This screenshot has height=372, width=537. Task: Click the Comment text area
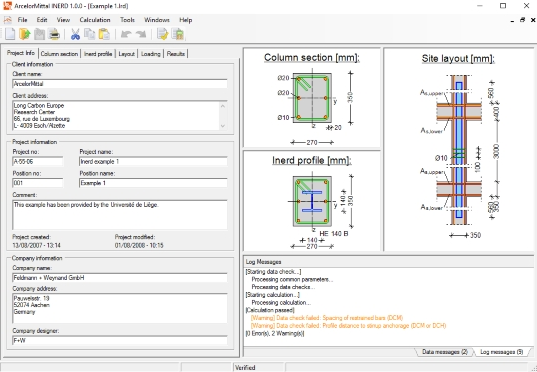(x=120, y=215)
